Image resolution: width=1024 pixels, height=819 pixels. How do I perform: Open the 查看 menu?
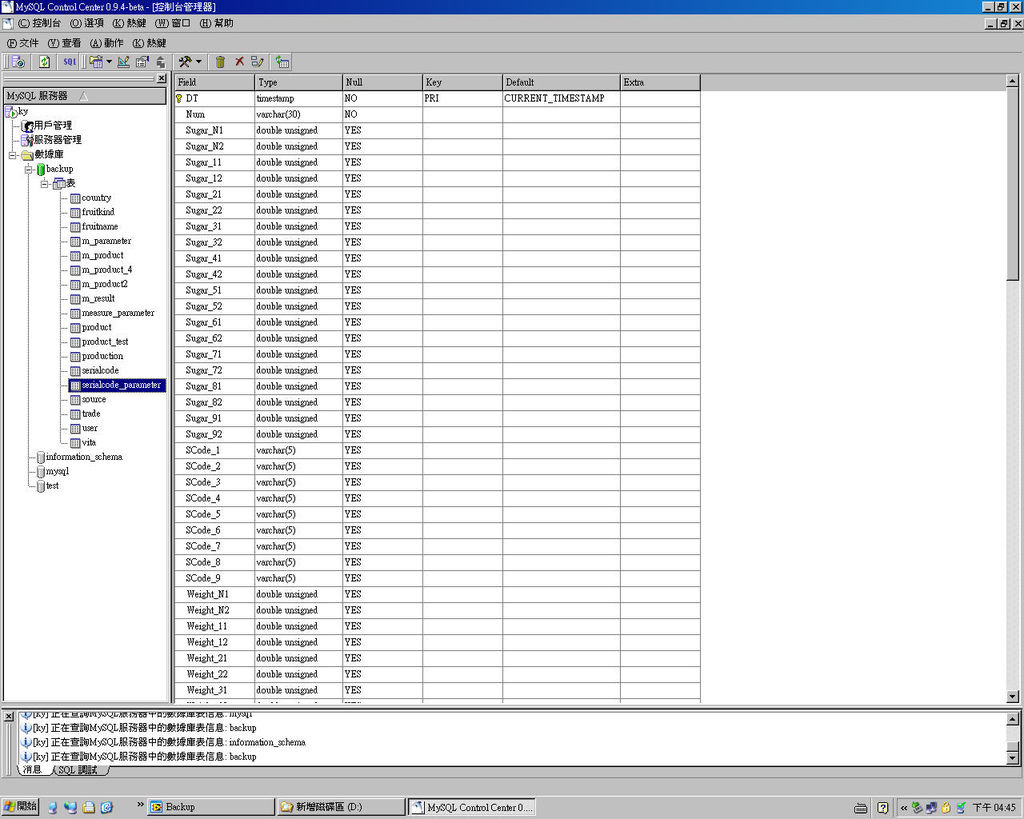[64, 43]
